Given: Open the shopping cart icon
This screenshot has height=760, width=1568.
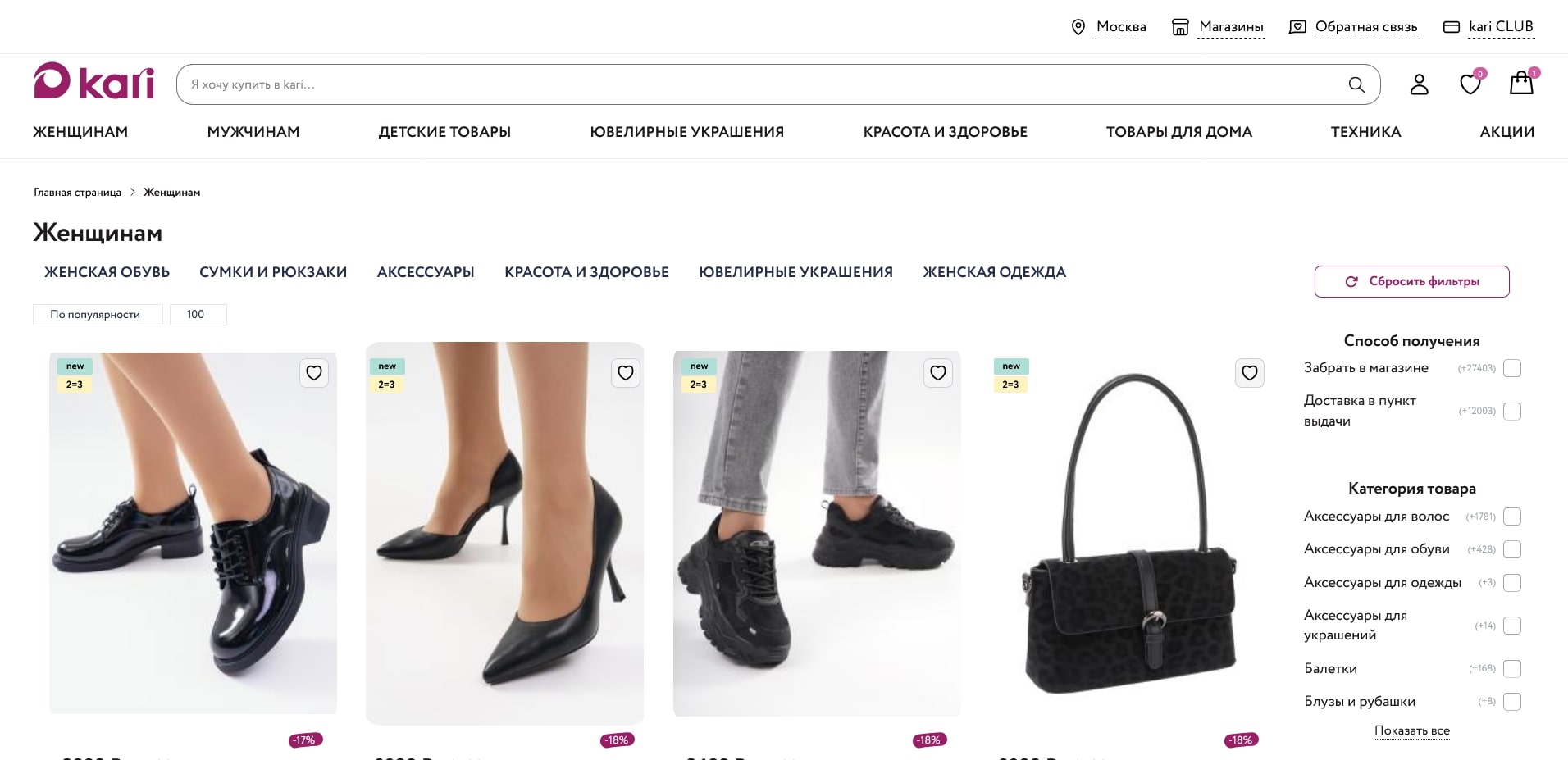Looking at the screenshot, I should click(x=1521, y=83).
